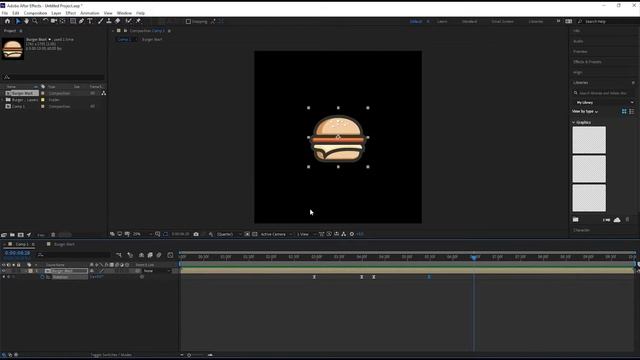This screenshot has width=640, height=360.
Task: Select the Eraser tool
Action: [118, 21]
